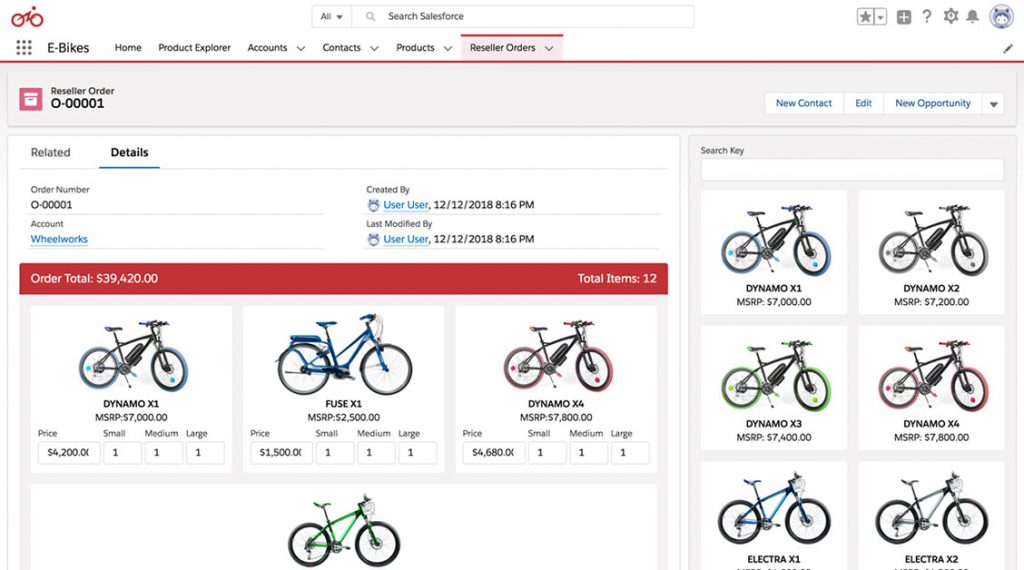Click the DYNAMO X1 order item Small quantity field
The image size is (1024, 570).
tap(122, 452)
